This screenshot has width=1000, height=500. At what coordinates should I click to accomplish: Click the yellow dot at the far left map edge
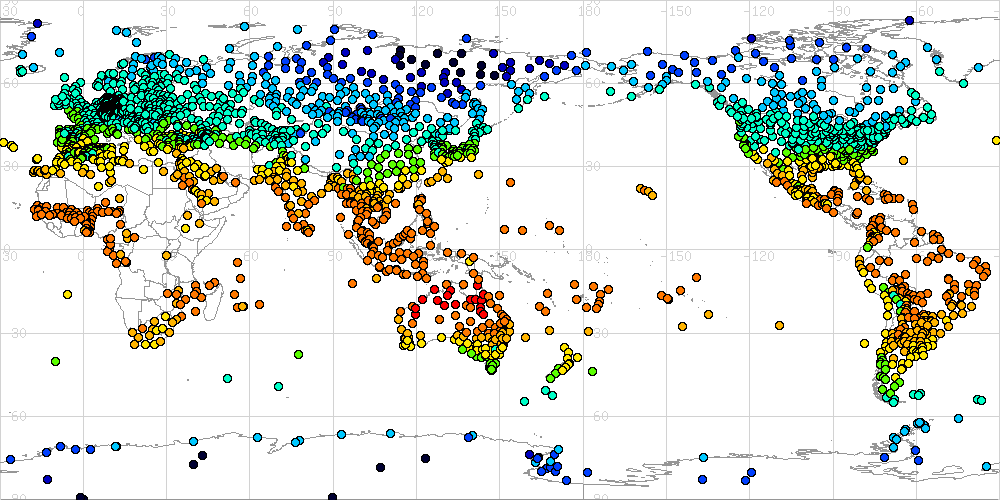[3, 142]
